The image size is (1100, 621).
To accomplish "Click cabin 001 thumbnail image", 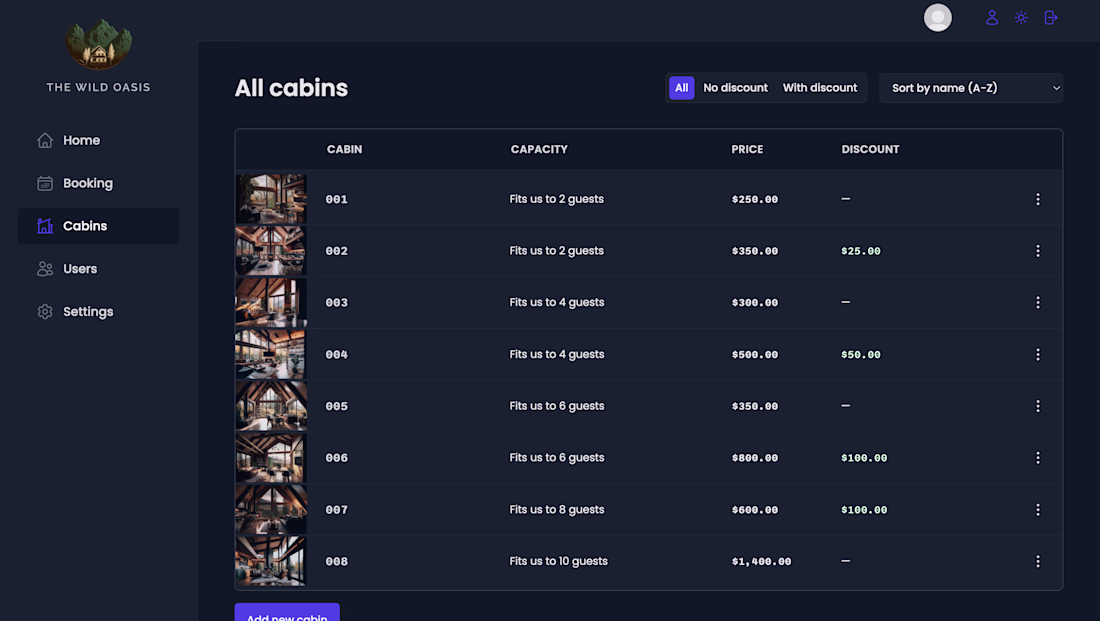I will point(271,199).
